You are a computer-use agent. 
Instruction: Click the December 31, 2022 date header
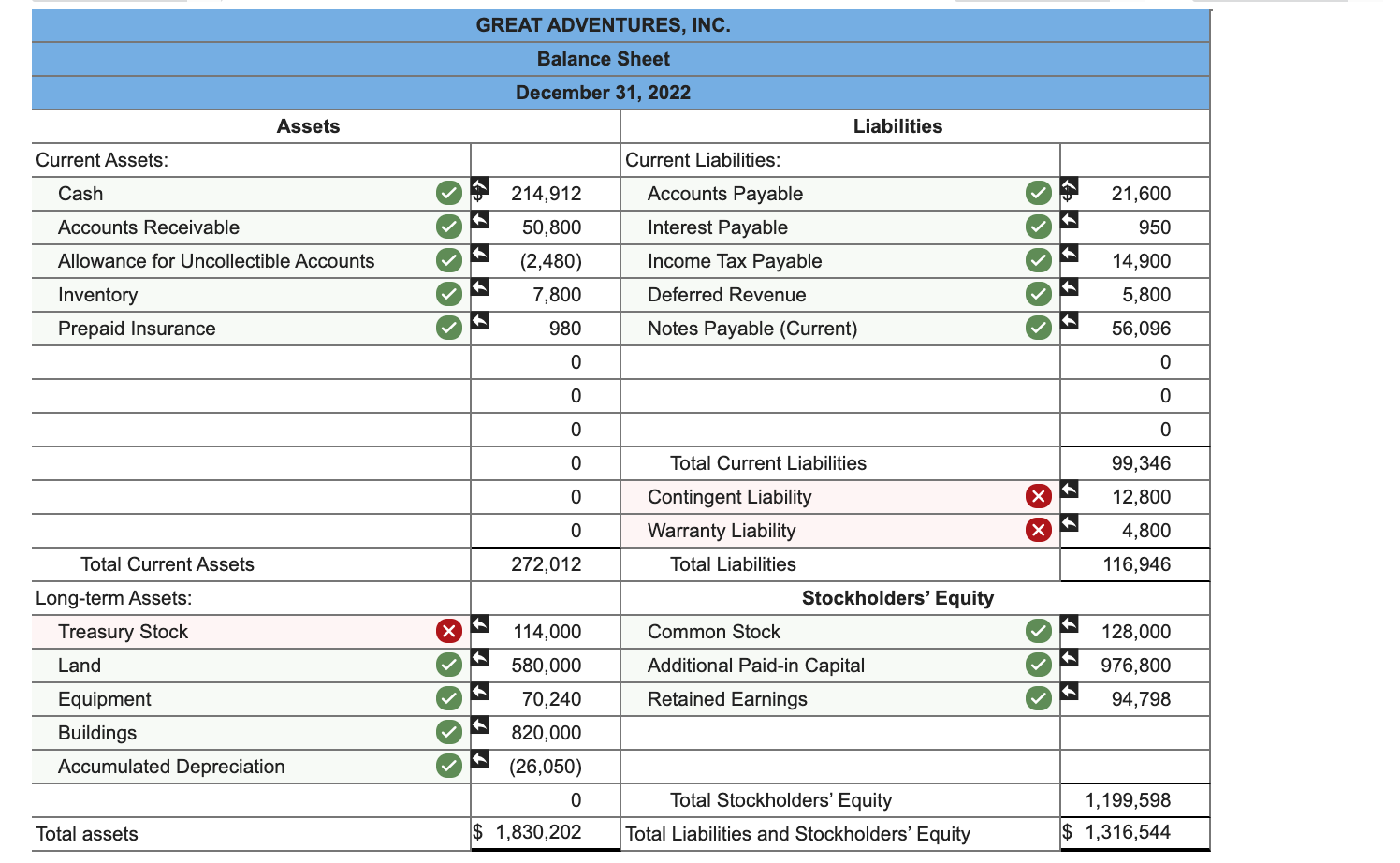[x=604, y=93]
